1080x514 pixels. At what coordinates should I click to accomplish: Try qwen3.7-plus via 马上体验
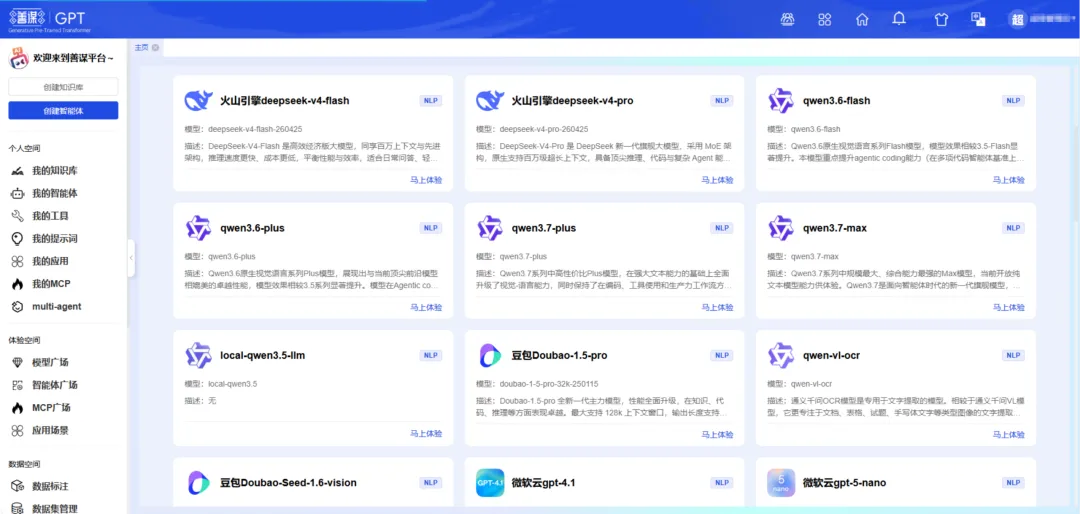tap(718, 307)
